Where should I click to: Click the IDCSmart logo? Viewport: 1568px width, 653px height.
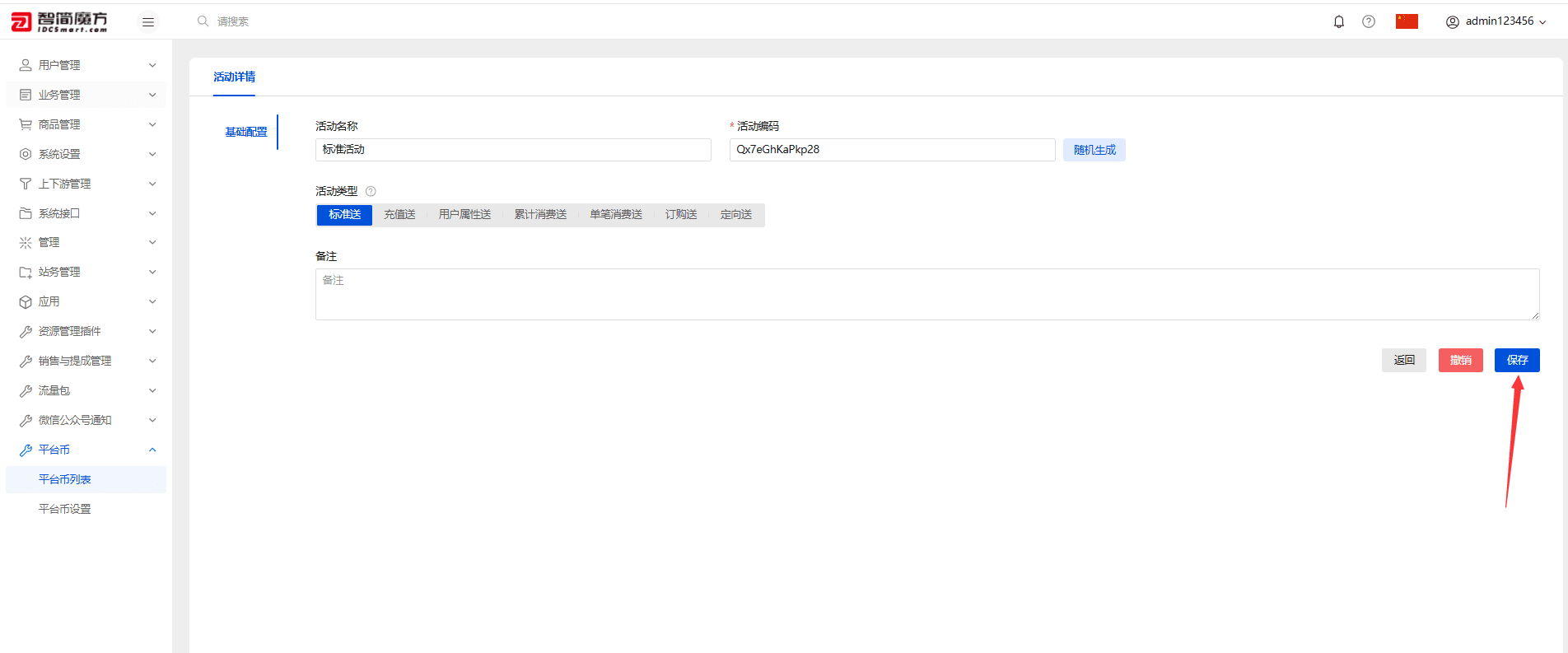(58, 22)
